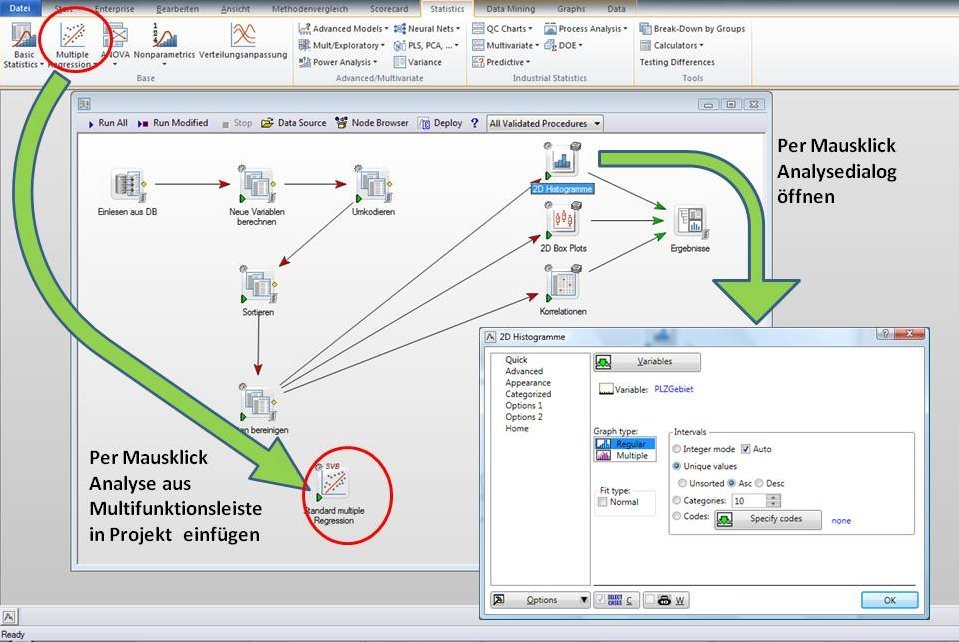Select the 2D Box Plots node
The width and height of the screenshot is (959, 642).
pyautogui.click(x=562, y=220)
